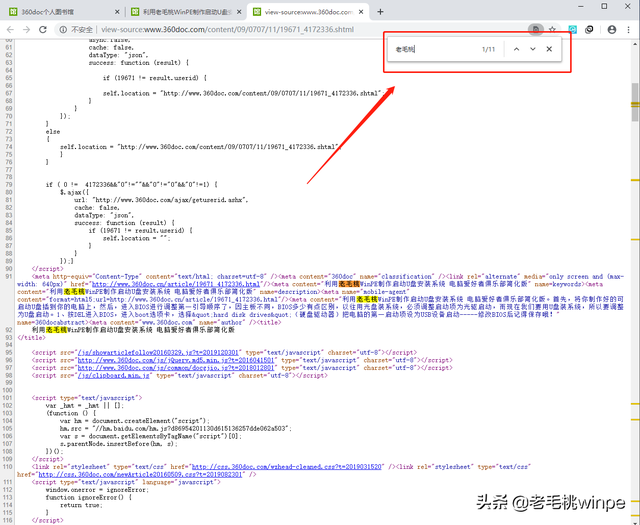This screenshot has width=640, height=525.
Task: Click the orange-highlighted current 老毛桃 match
Action: pos(349,284)
